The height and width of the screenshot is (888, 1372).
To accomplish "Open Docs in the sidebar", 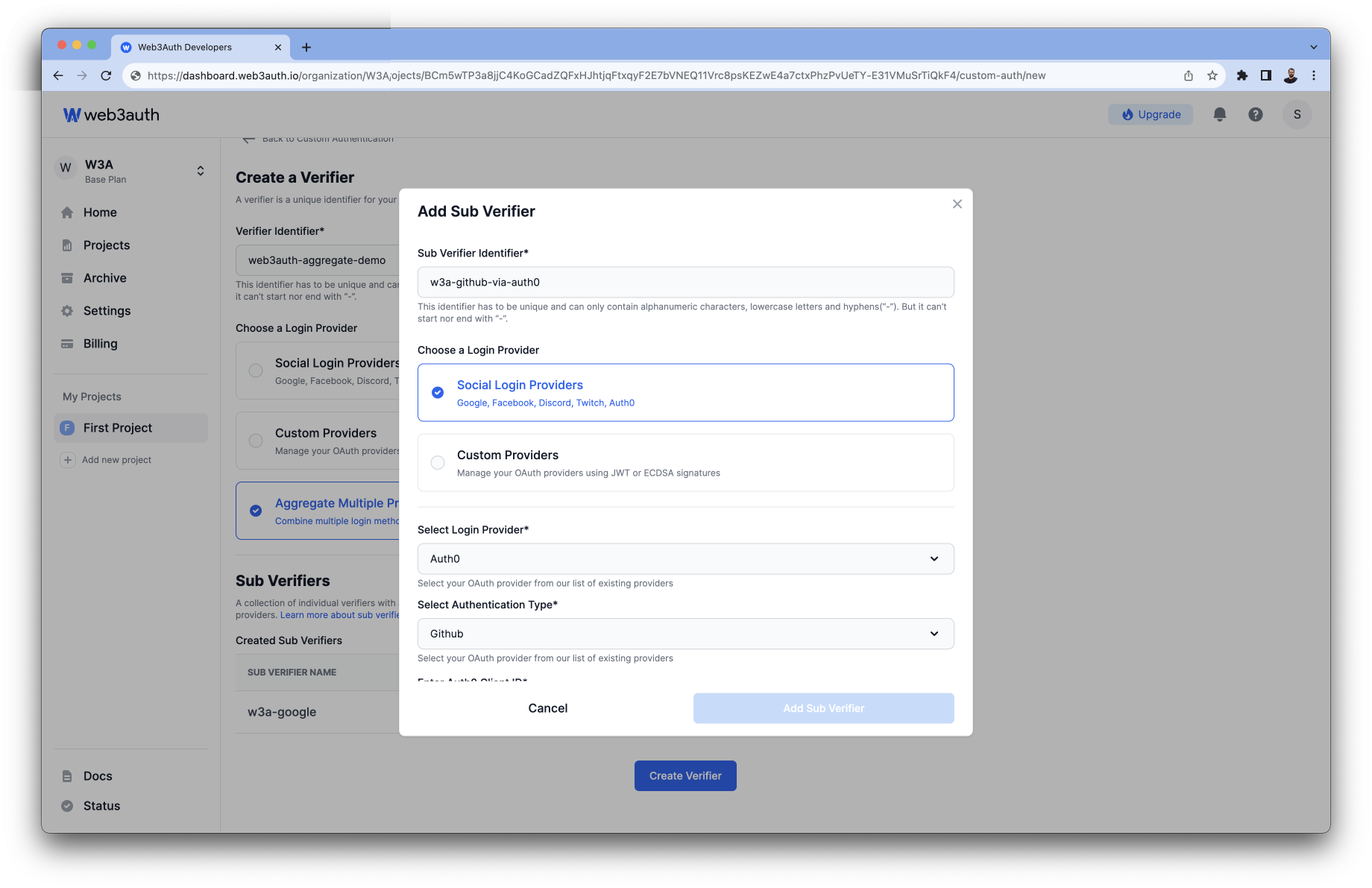I will (98, 776).
